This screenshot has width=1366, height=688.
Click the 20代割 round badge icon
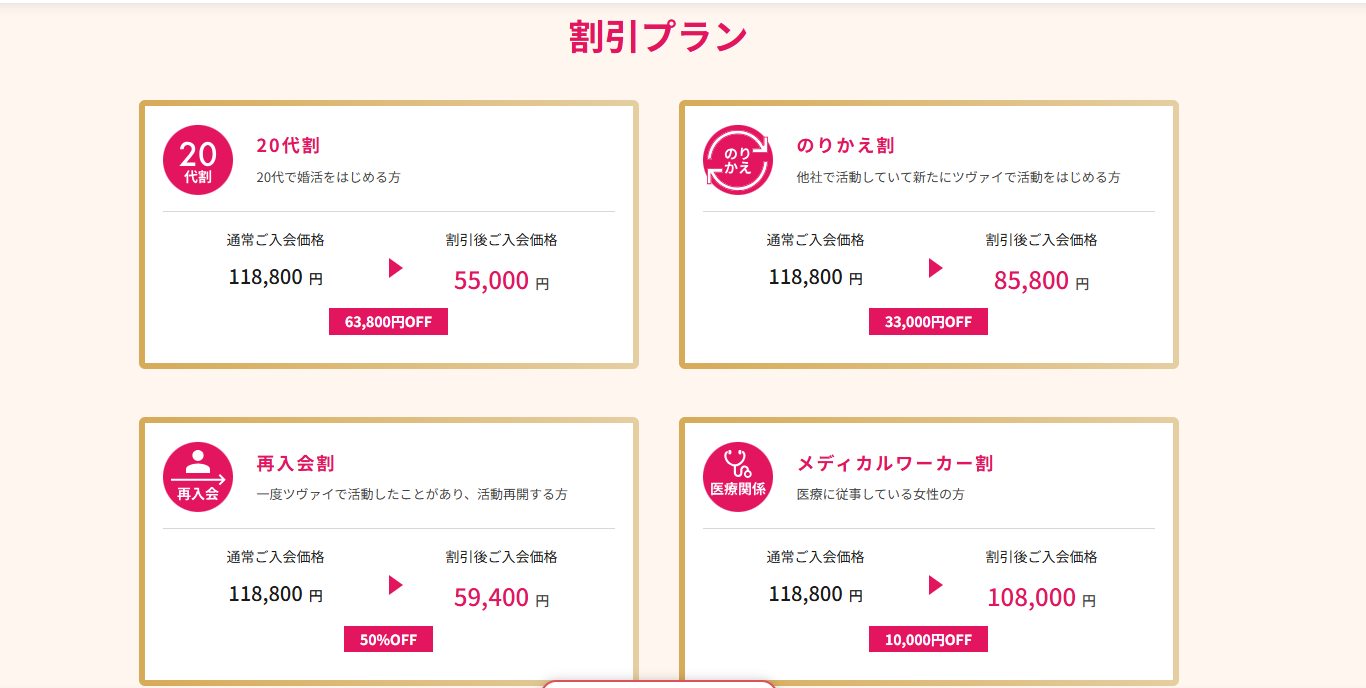coord(198,160)
